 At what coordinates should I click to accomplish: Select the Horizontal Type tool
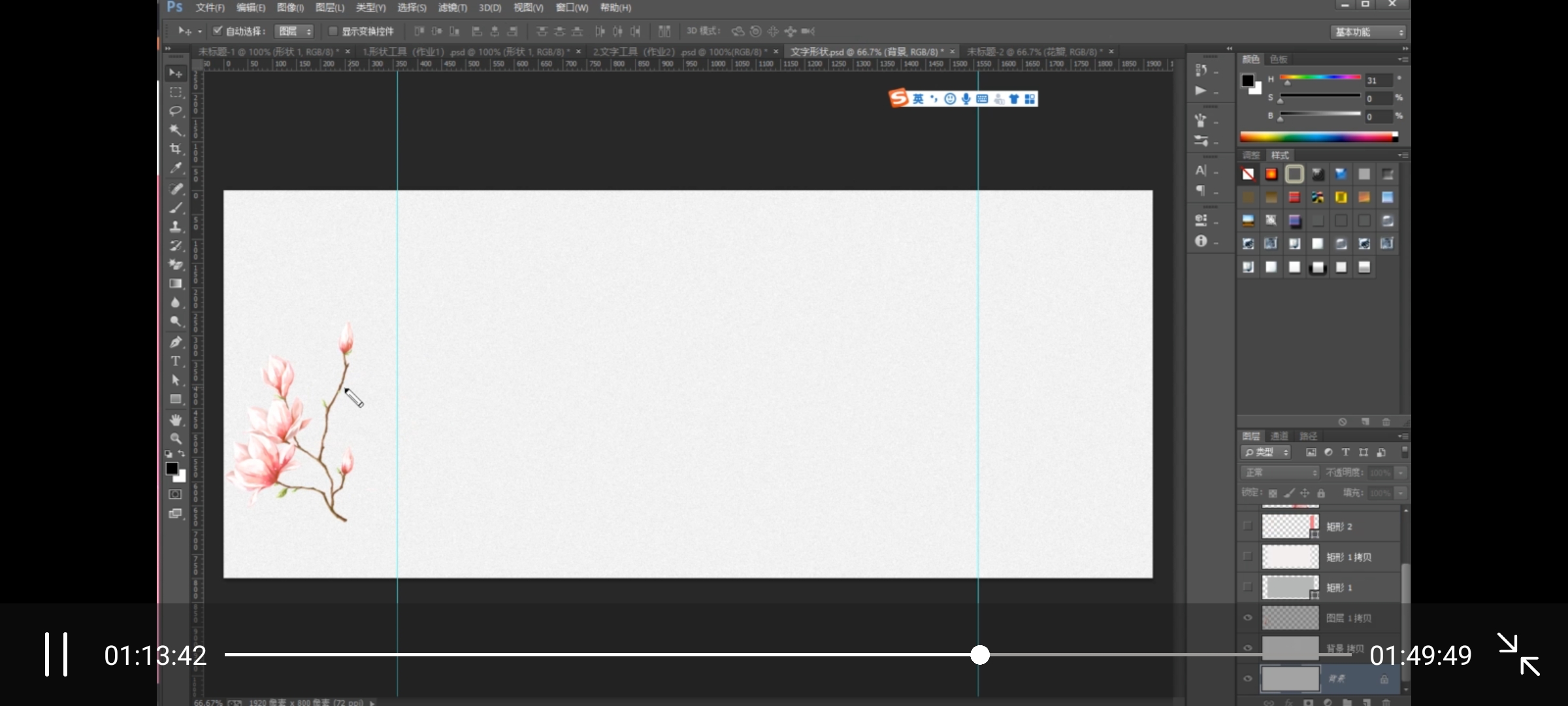click(x=175, y=361)
